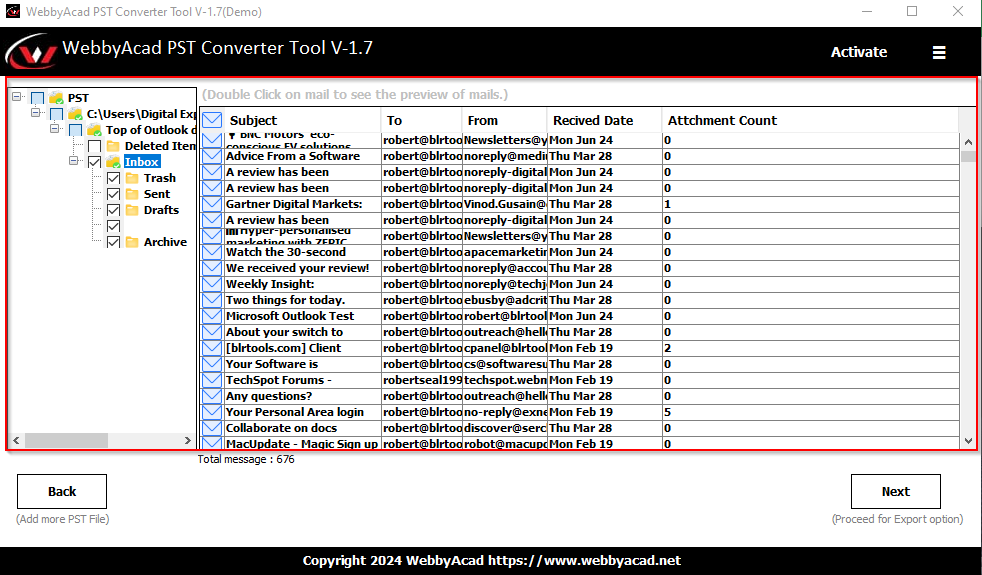Image resolution: width=982 pixels, height=575 pixels.
Task: Click the folder tree horizontal scrollbar thumb
Action: pyautogui.click(x=66, y=441)
